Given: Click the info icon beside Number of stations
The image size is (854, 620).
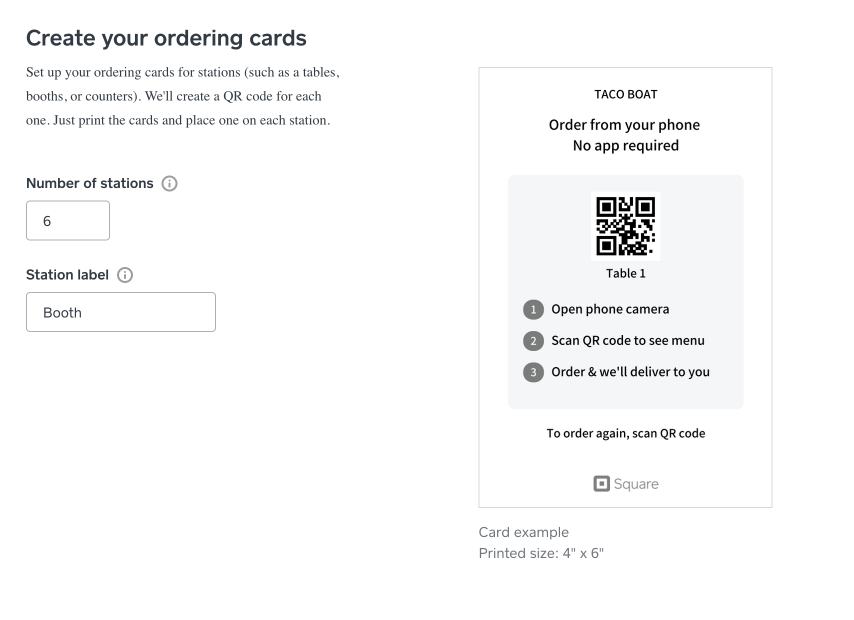Looking at the screenshot, I should coord(169,184).
